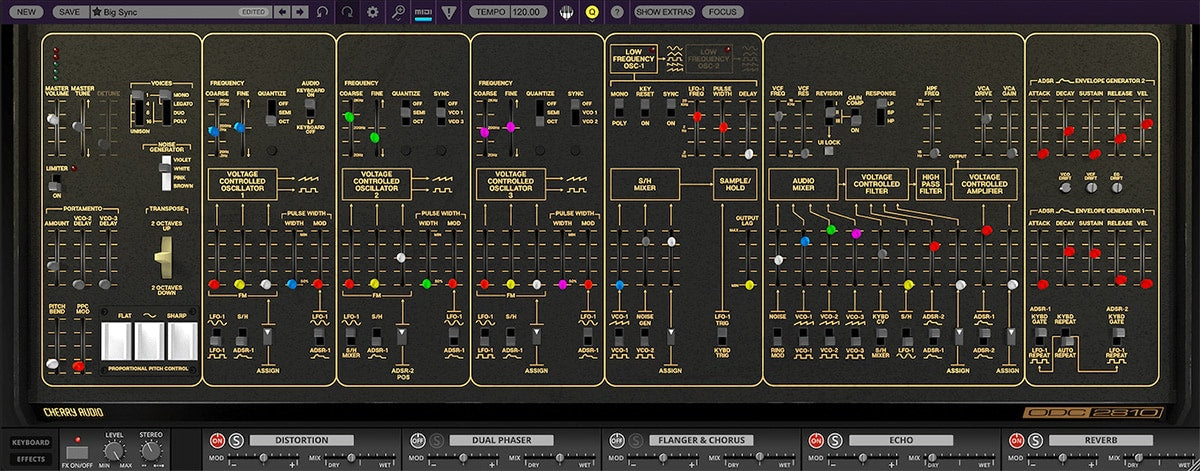Image resolution: width=1200 pixels, height=471 pixels.
Task: Go to the next preset arrow
Action: point(298,12)
